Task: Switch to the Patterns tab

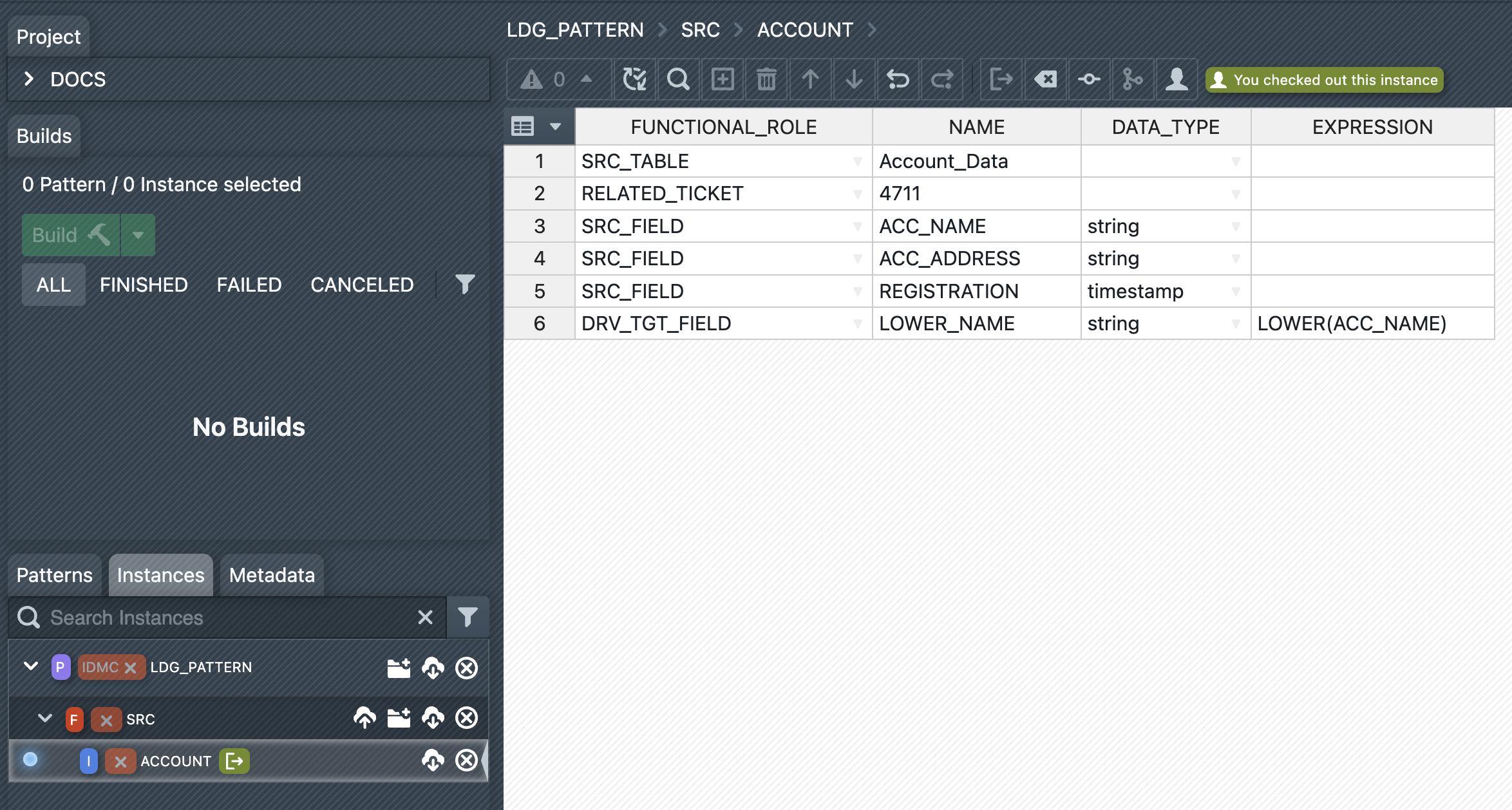Action: click(54, 575)
